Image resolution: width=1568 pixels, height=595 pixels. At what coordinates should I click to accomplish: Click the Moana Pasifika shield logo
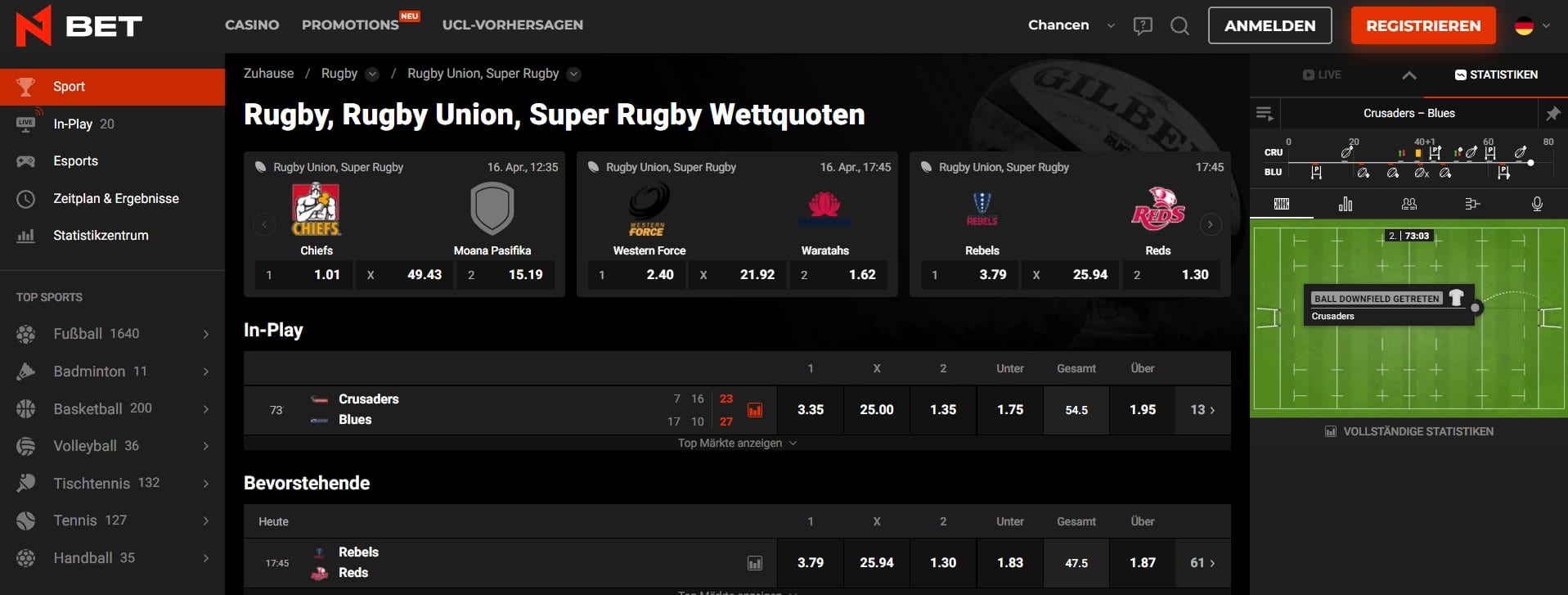492,209
